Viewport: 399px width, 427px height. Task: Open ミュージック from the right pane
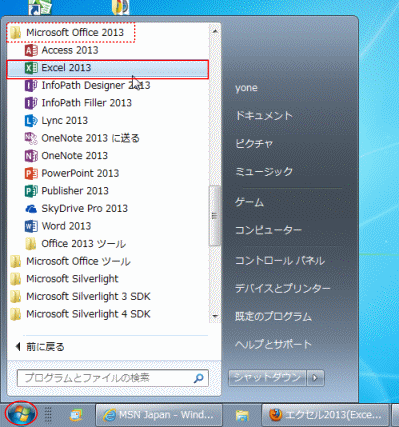[x=264, y=172]
